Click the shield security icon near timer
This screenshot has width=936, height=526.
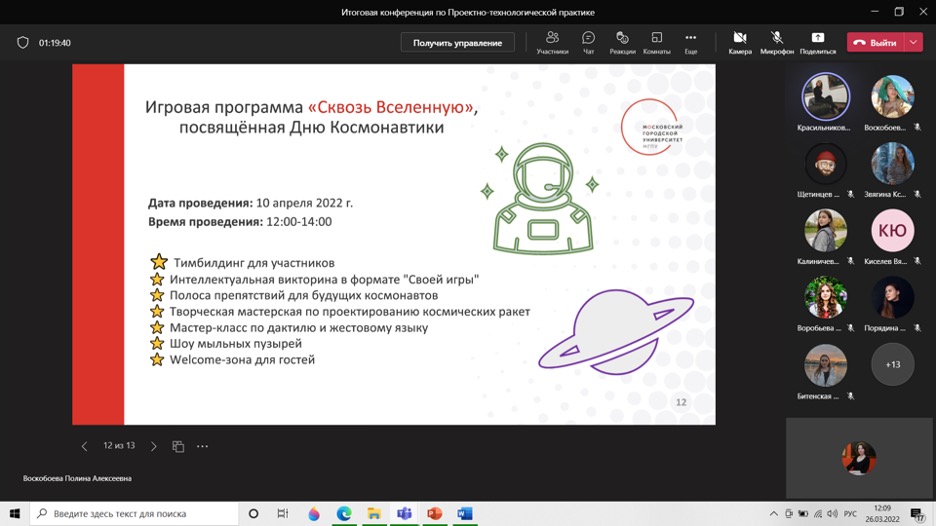coord(23,43)
